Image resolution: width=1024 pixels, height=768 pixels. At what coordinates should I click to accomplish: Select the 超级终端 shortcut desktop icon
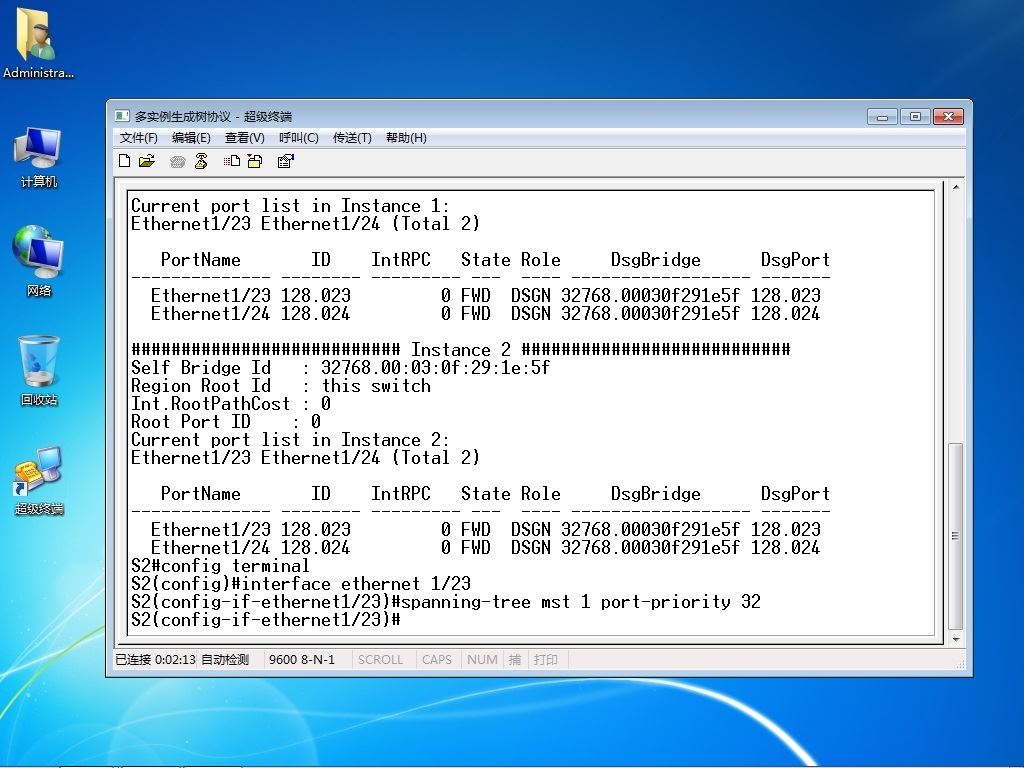(x=38, y=481)
